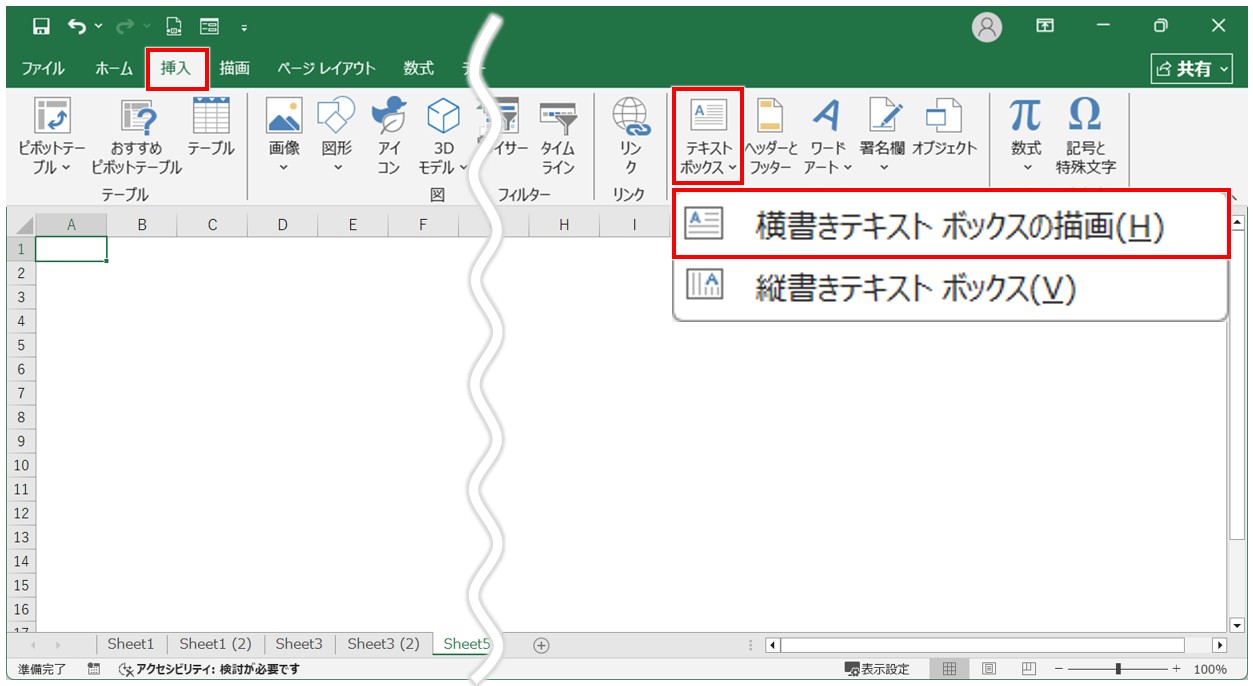The height and width of the screenshot is (686, 1253).
Task: Open Quick Access Toolbar customize arrow
Action: pos(245,27)
